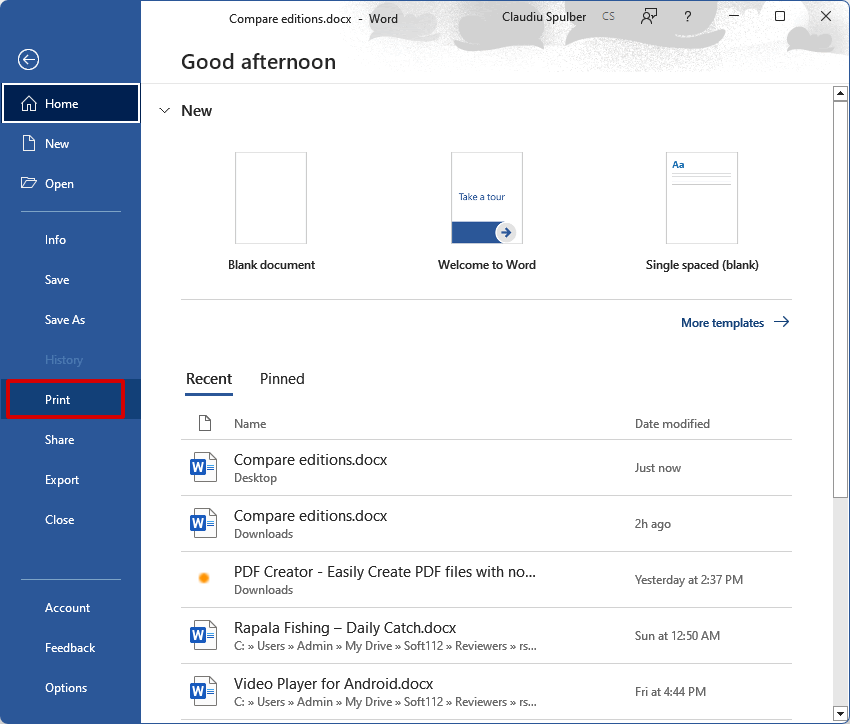Screen dimensions: 850x724
Task: Click the feedback person icon in the title bar
Action: pos(649,17)
